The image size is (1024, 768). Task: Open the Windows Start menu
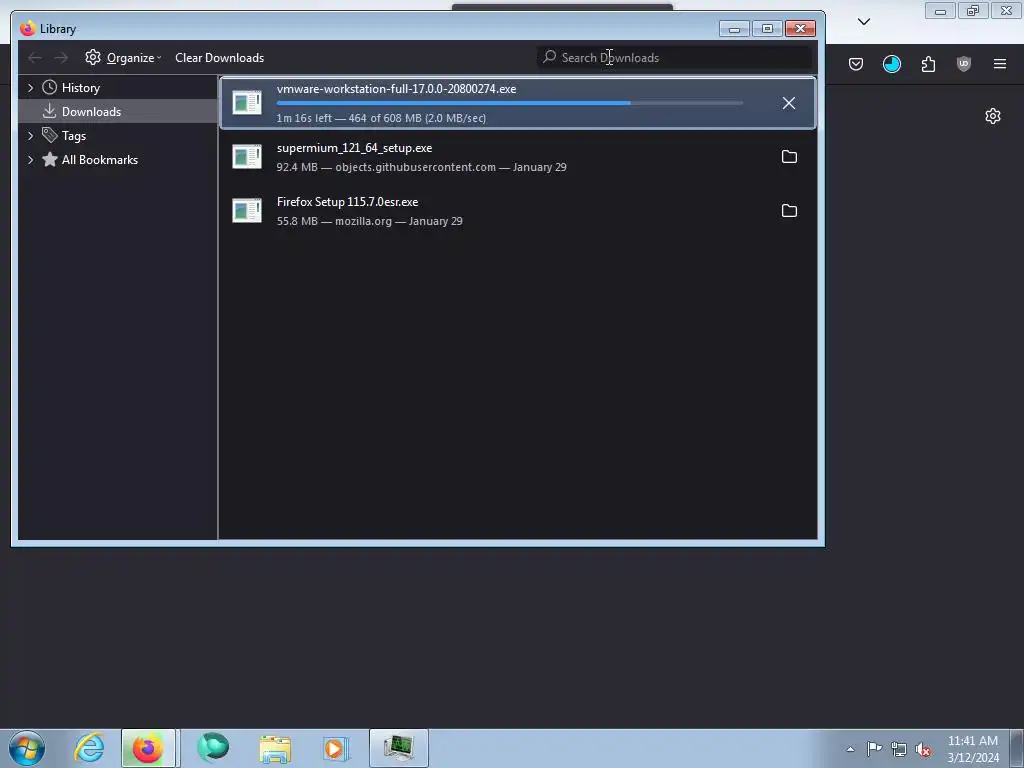27,748
